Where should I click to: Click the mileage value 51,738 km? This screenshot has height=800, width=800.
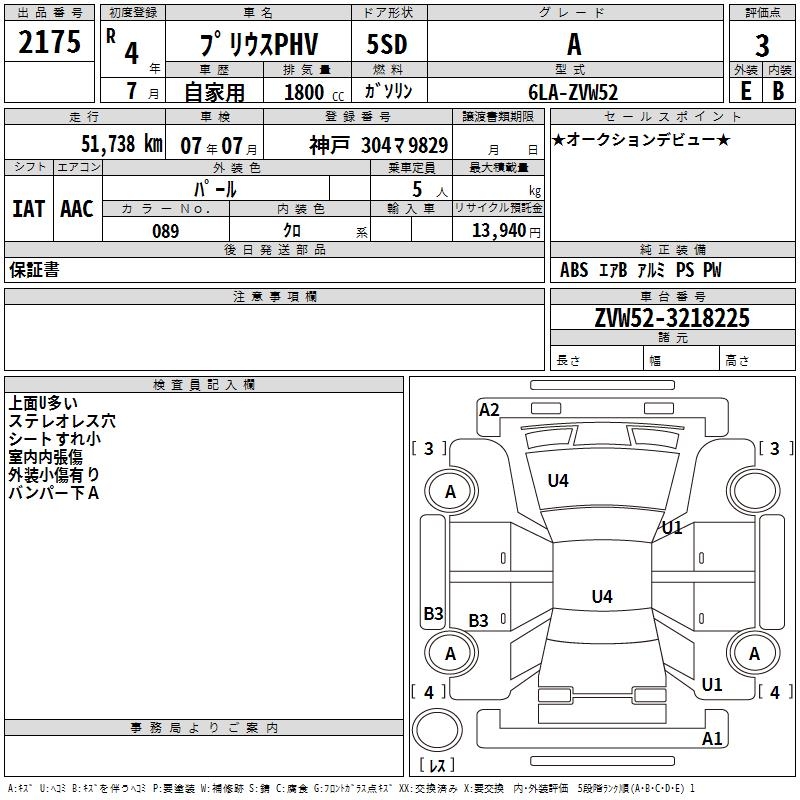click(x=122, y=144)
